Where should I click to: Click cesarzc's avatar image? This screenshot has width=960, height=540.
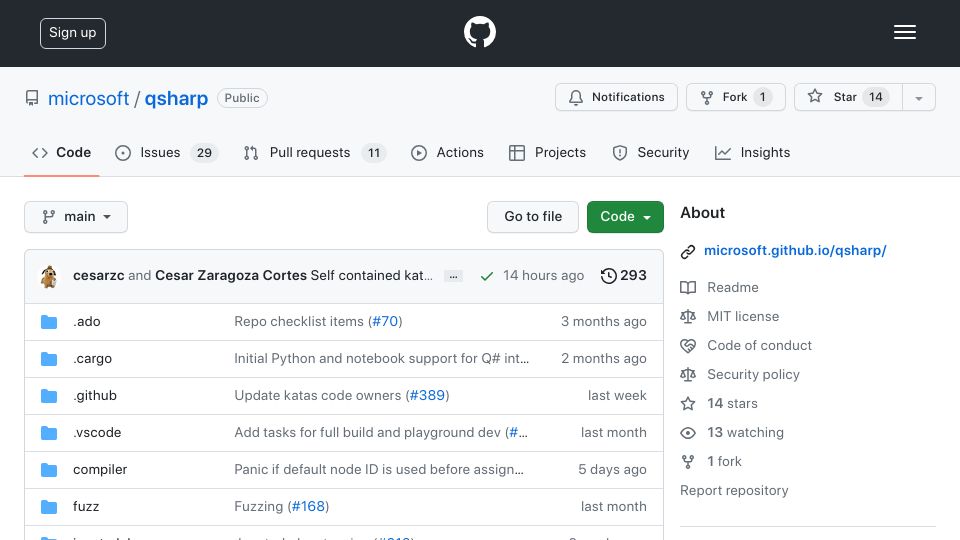point(49,276)
